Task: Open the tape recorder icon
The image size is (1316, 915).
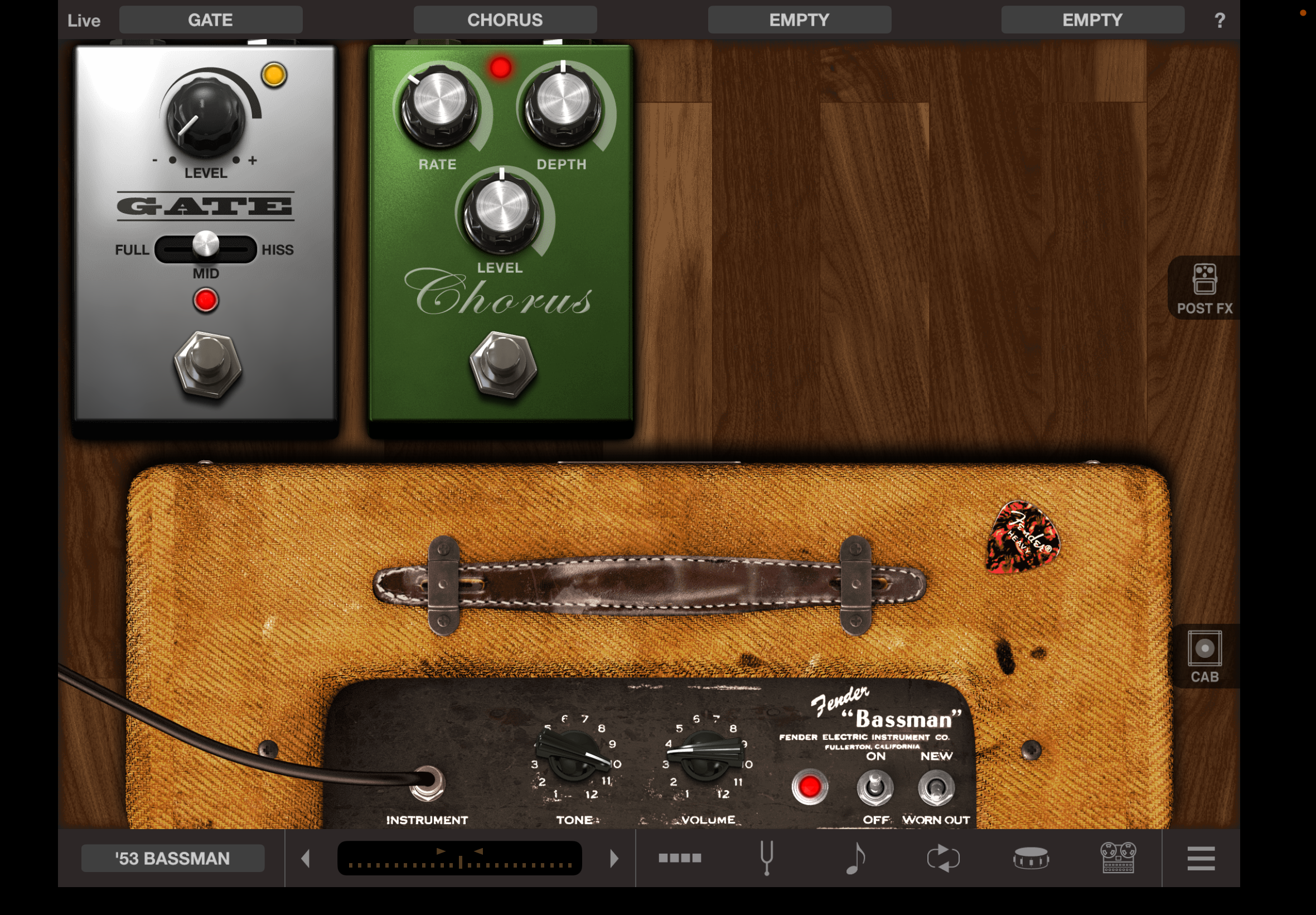Action: 1118,858
